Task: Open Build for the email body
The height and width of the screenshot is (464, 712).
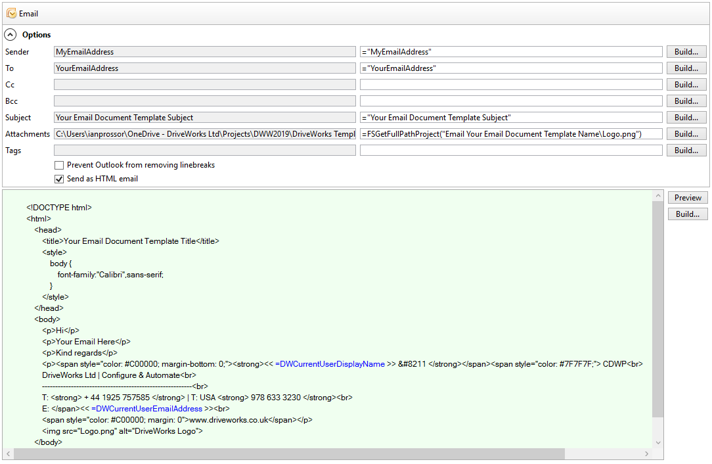Action: (686, 214)
